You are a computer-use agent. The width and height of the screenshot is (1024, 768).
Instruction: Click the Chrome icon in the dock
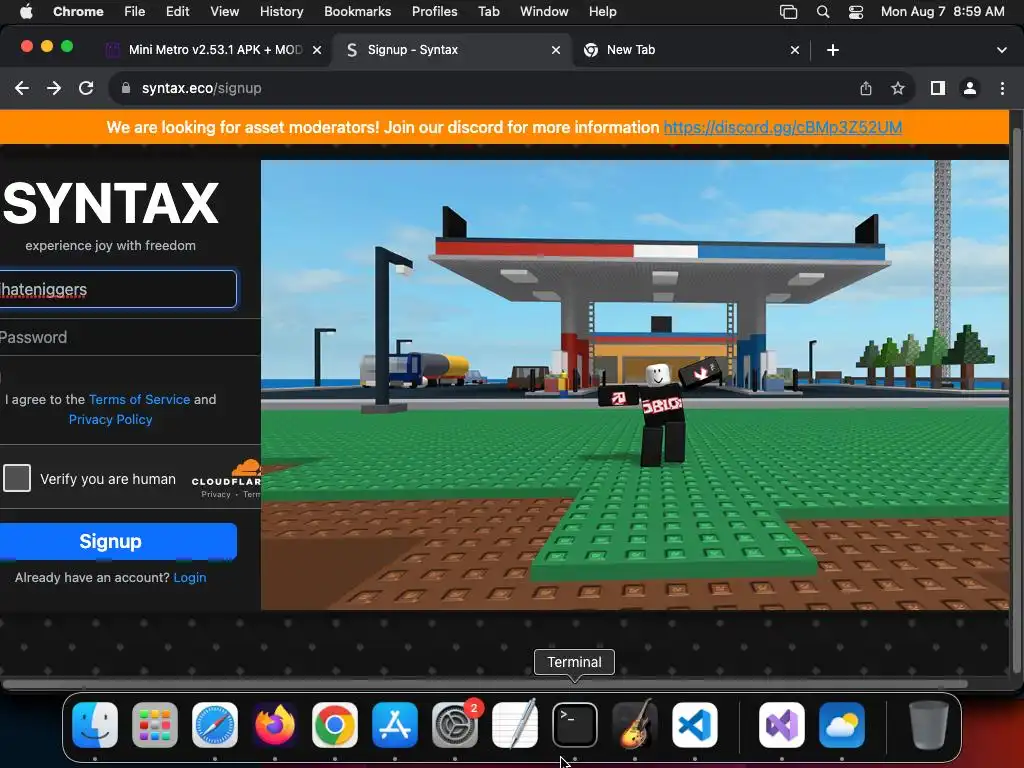[335, 725]
